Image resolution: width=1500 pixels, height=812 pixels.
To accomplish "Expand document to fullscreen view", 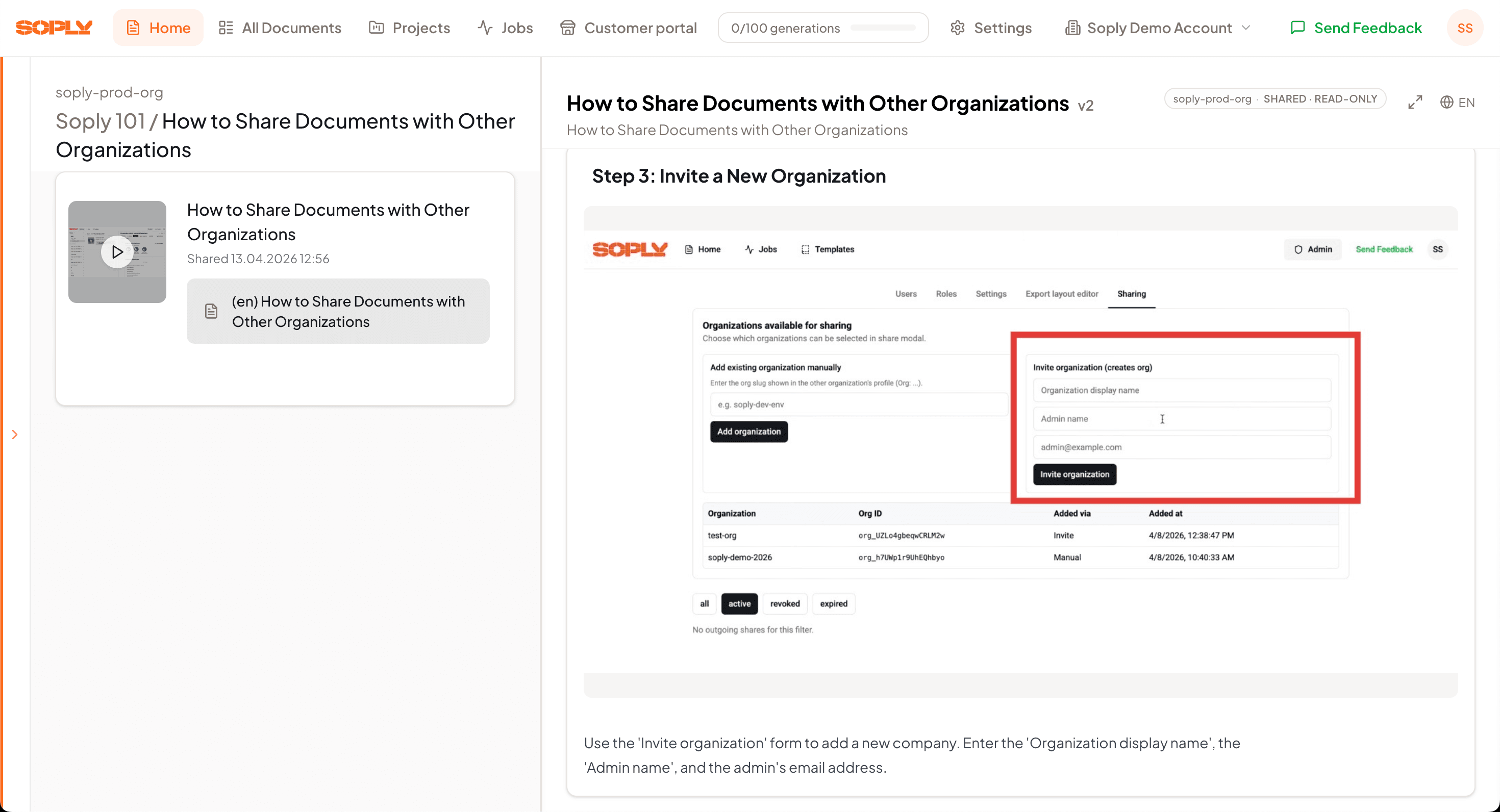I will click(x=1415, y=102).
